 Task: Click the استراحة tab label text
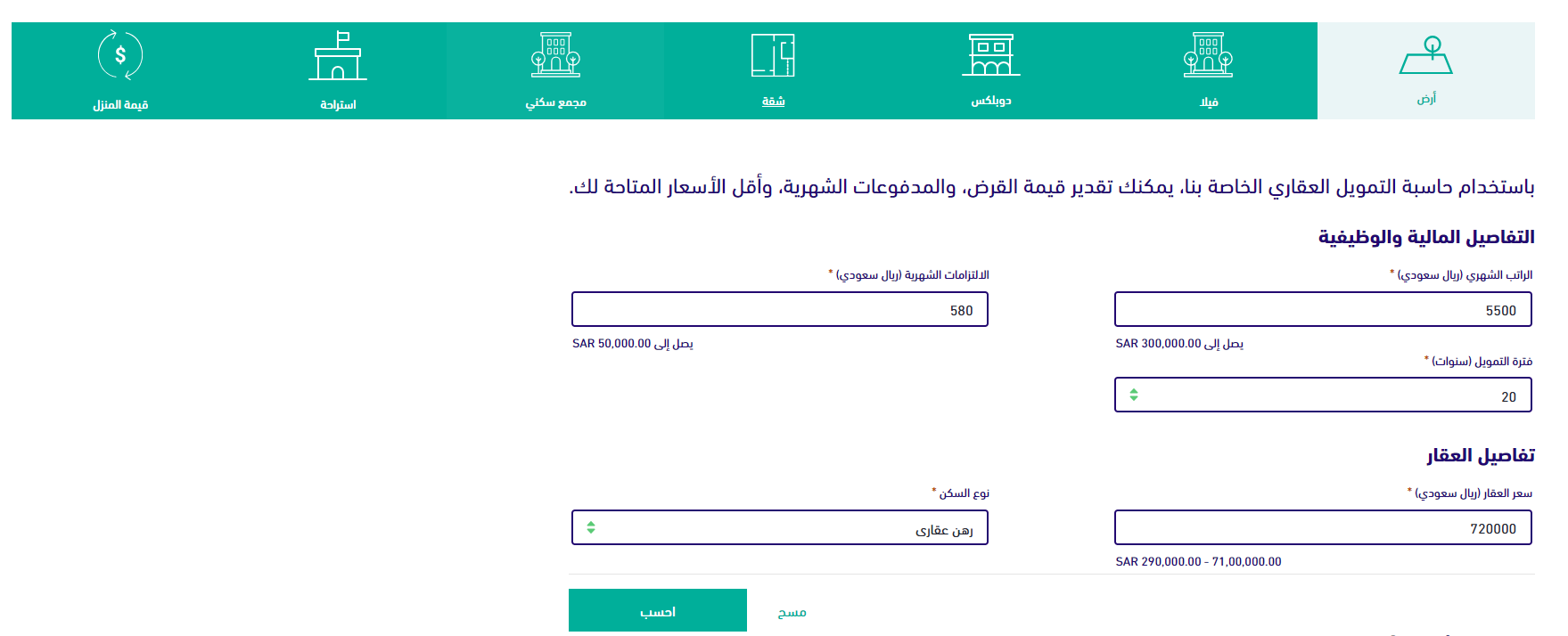click(338, 105)
